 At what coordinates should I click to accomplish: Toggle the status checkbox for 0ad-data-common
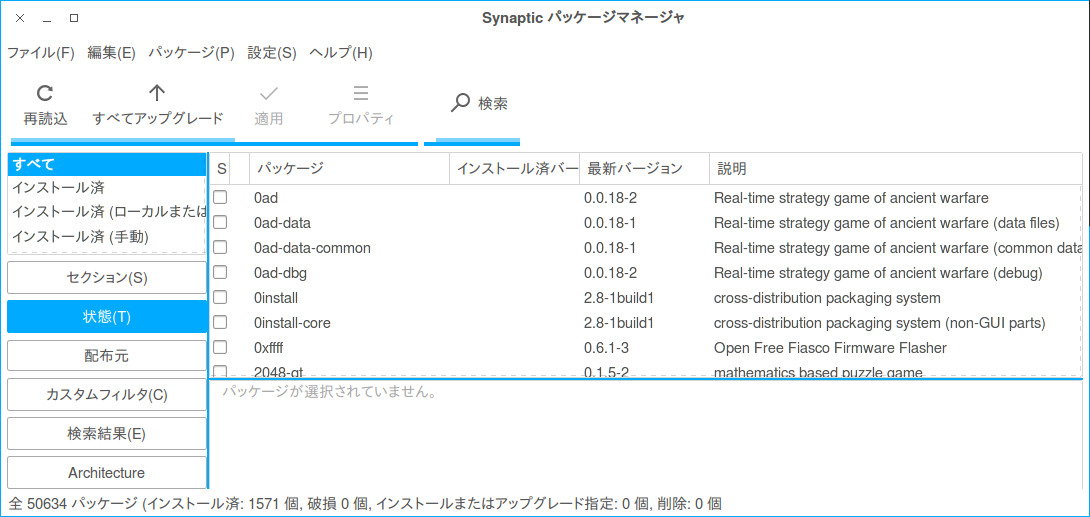tap(220, 247)
